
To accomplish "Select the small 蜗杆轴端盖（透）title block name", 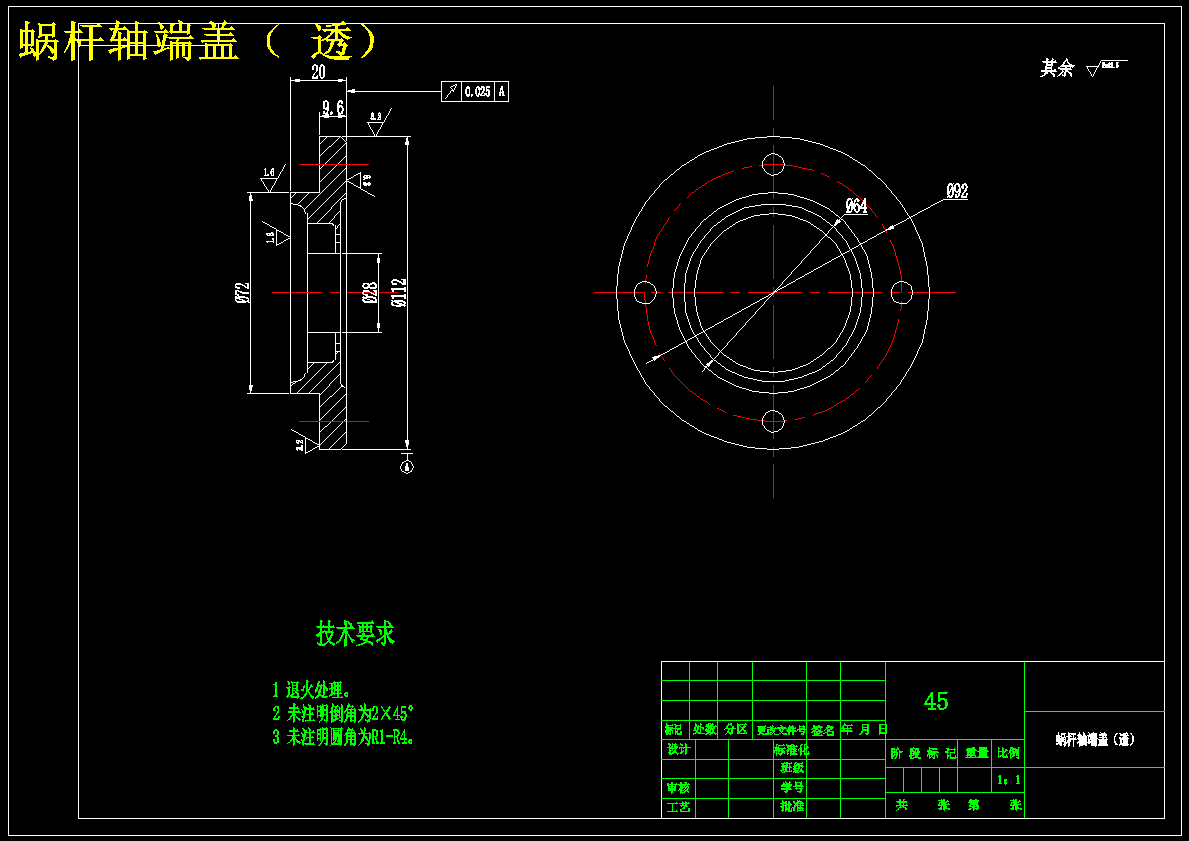I will tap(1095, 739).
